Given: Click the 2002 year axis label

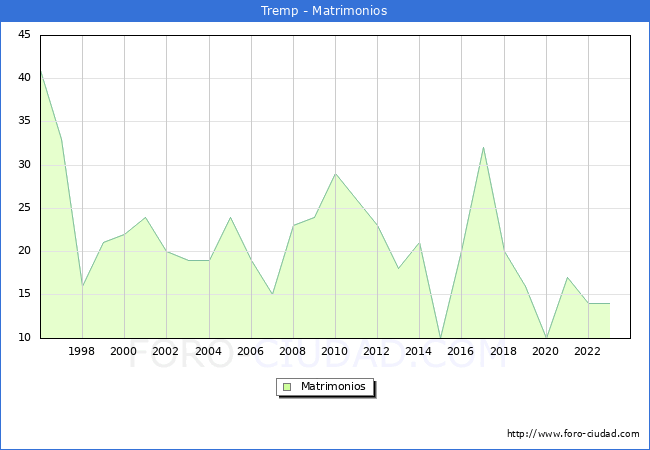Looking at the screenshot, I should [166, 351].
